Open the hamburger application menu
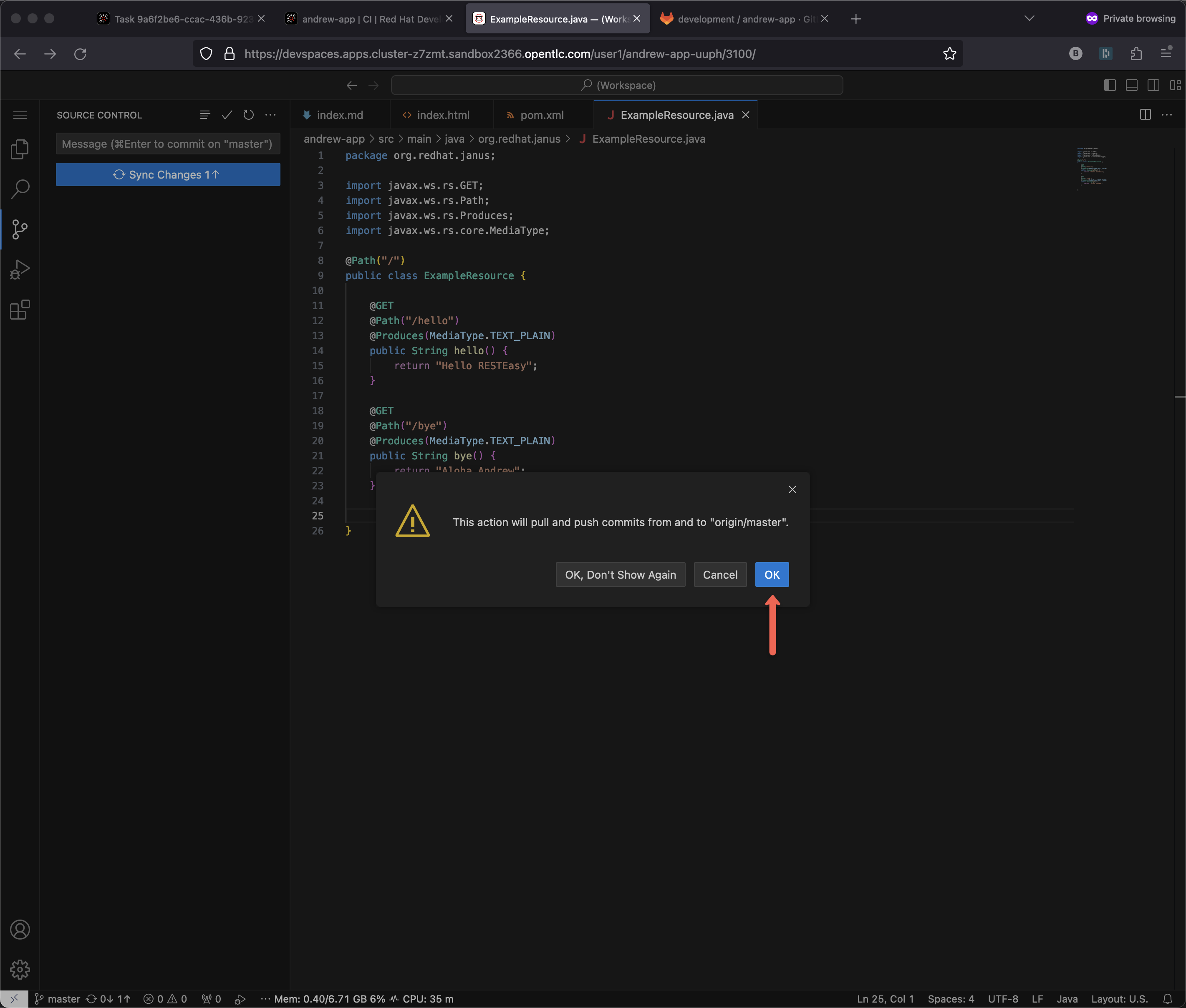 point(20,115)
